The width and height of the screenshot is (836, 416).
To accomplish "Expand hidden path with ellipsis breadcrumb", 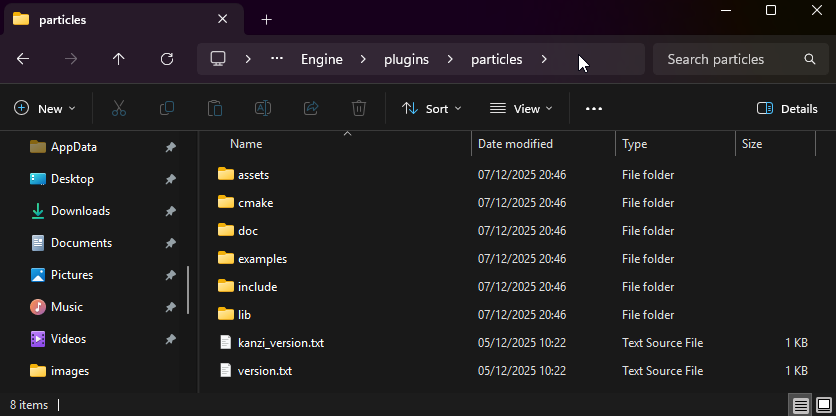I will pyautogui.click(x=277, y=59).
